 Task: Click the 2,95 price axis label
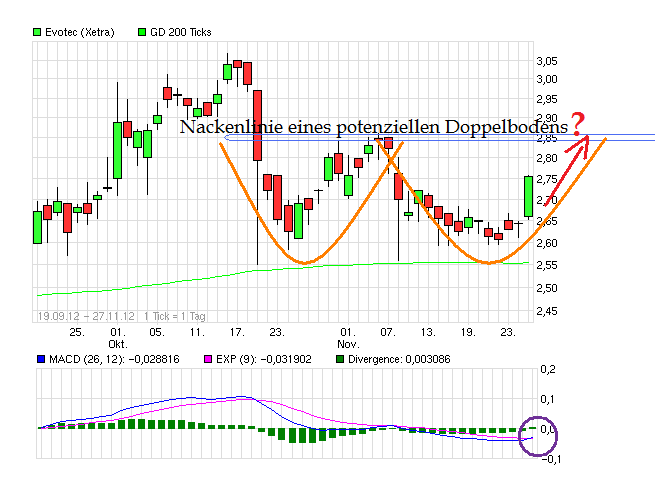click(547, 99)
